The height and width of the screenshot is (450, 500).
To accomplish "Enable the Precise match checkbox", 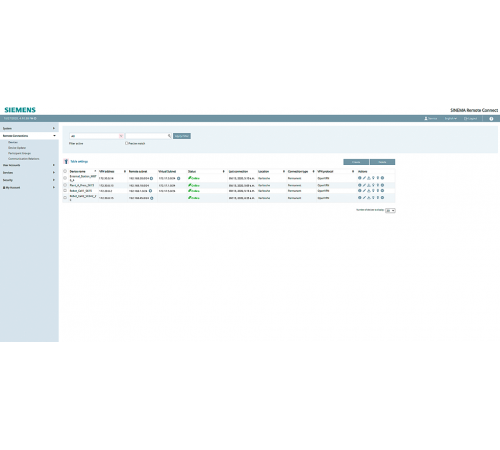I will pos(126,143).
